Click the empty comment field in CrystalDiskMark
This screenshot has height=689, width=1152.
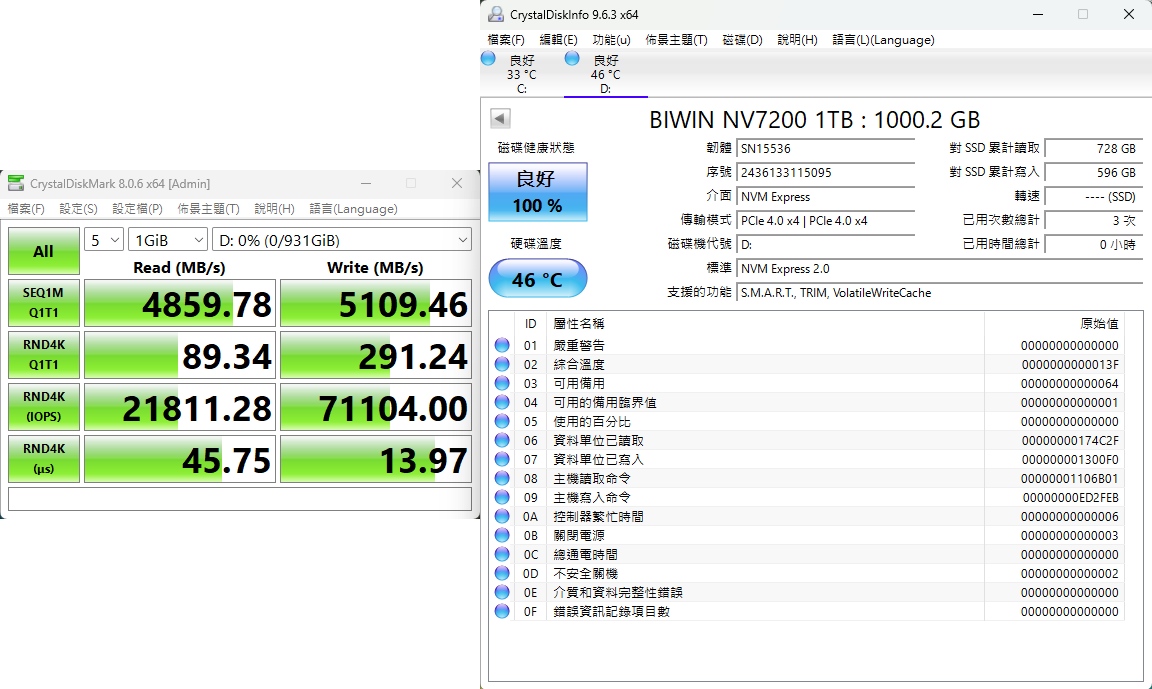240,499
